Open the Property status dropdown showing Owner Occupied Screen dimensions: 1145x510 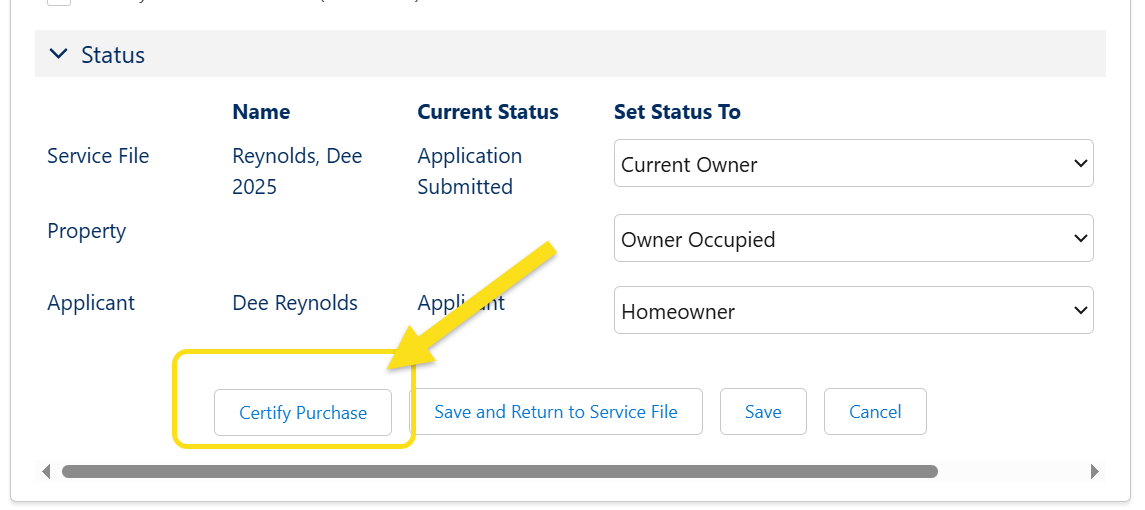pyautogui.click(x=853, y=239)
